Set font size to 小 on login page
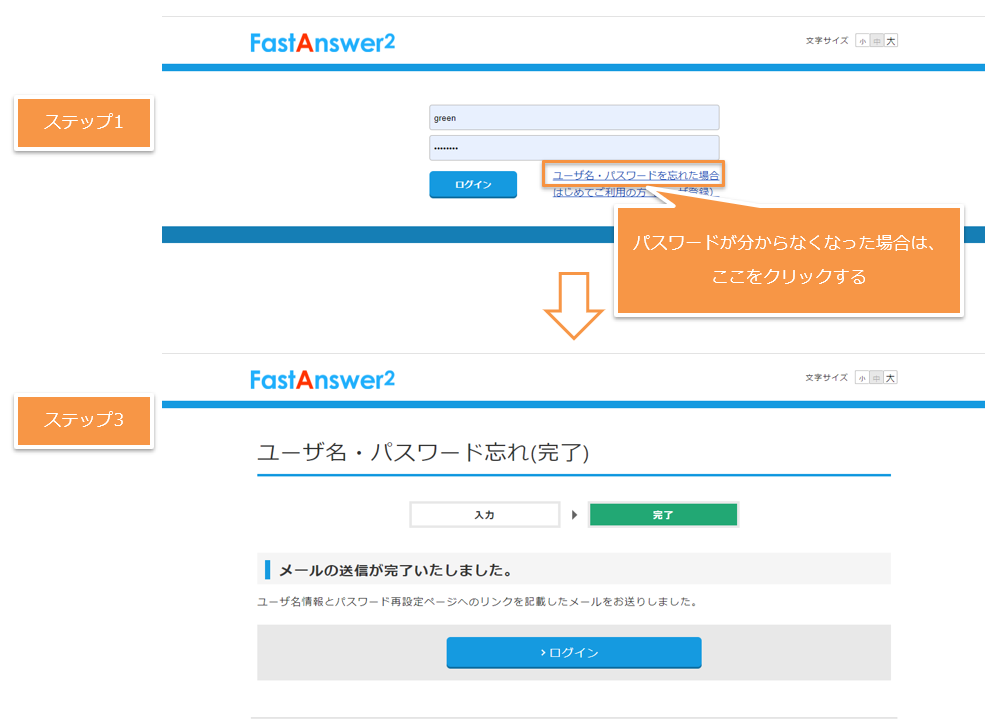 pyautogui.click(x=862, y=41)
